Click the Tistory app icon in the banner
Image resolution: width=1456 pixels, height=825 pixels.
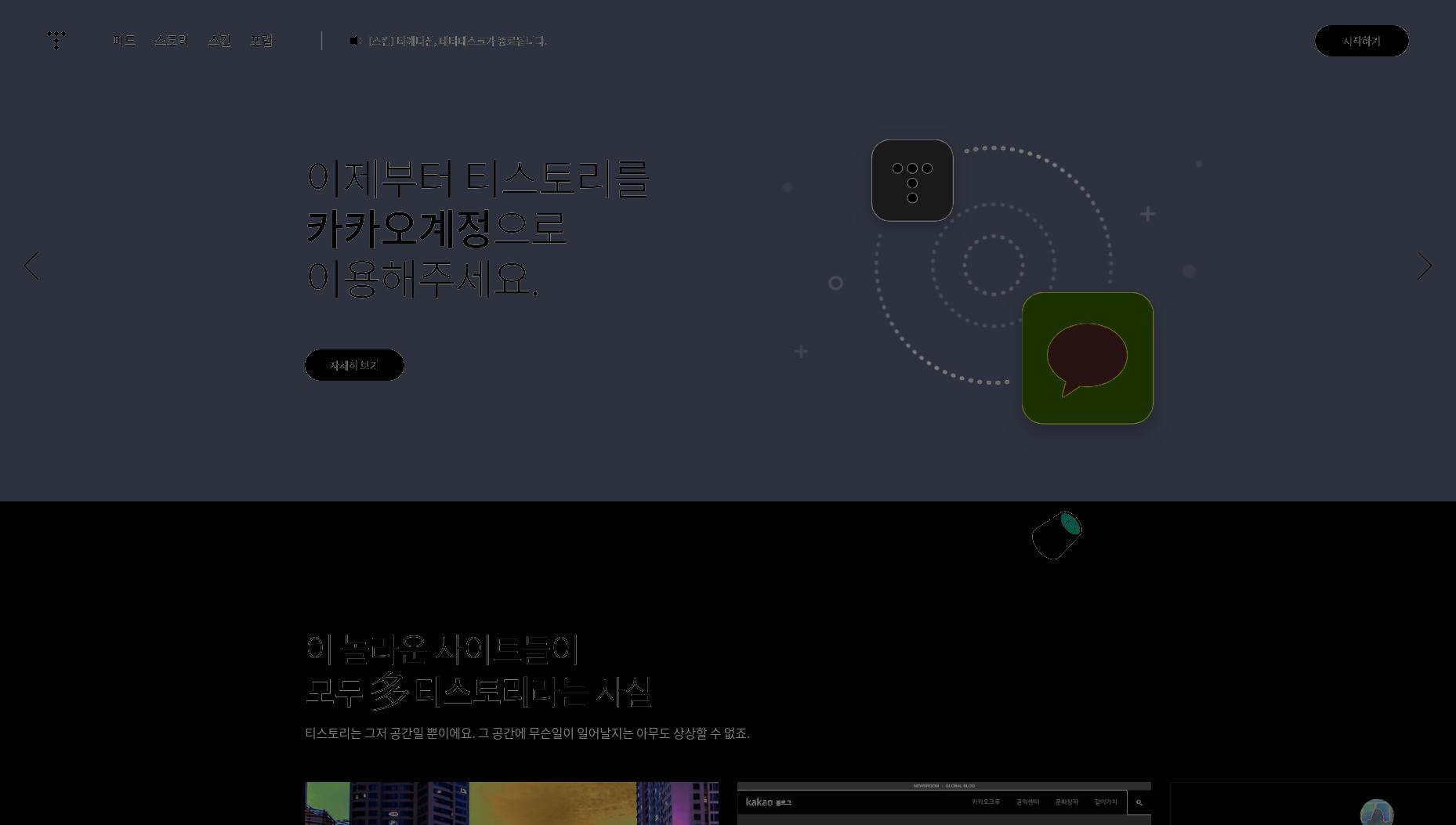[912, 180]
